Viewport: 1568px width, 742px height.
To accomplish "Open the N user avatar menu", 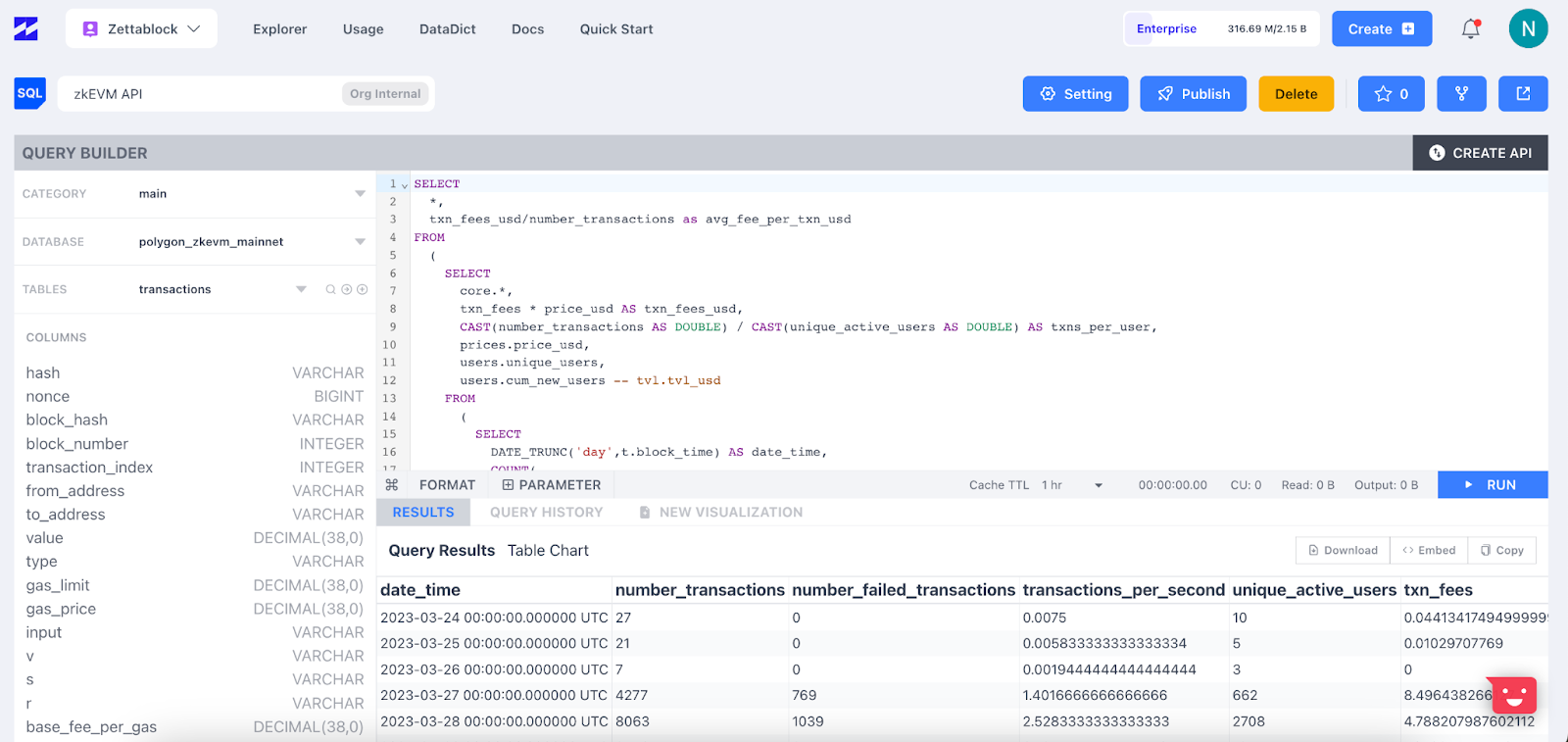I will coord(1528,28).
